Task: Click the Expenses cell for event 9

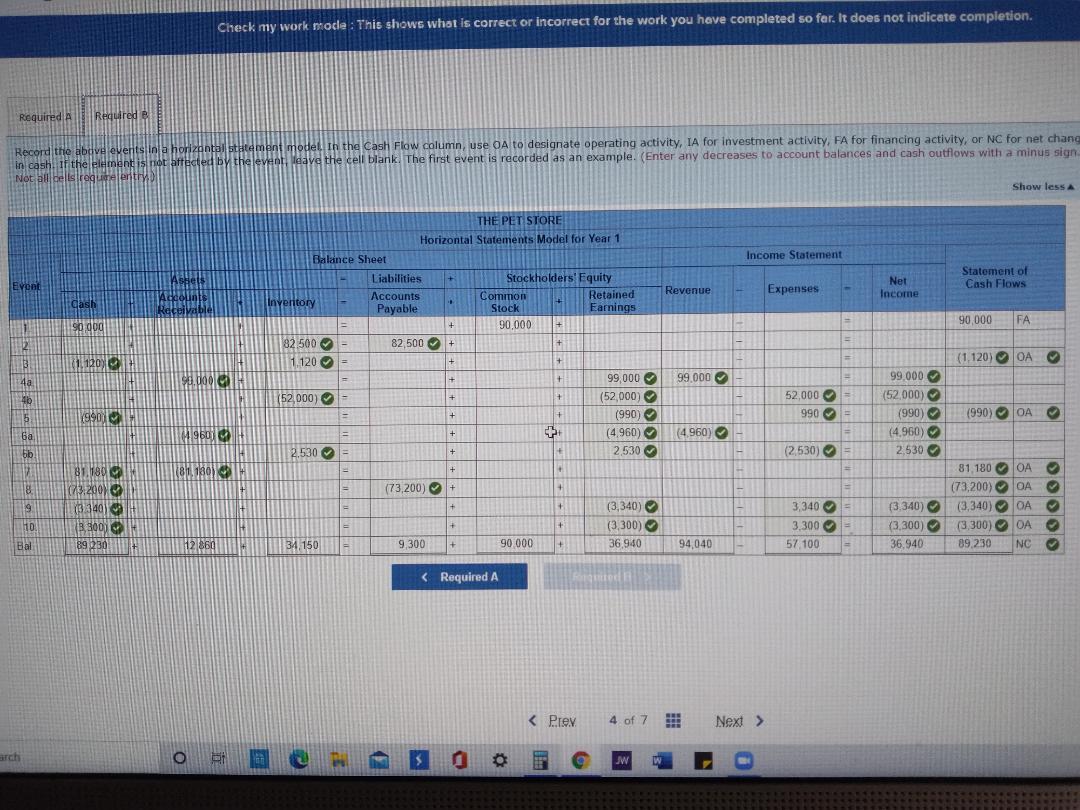Action: coord(802,507)
